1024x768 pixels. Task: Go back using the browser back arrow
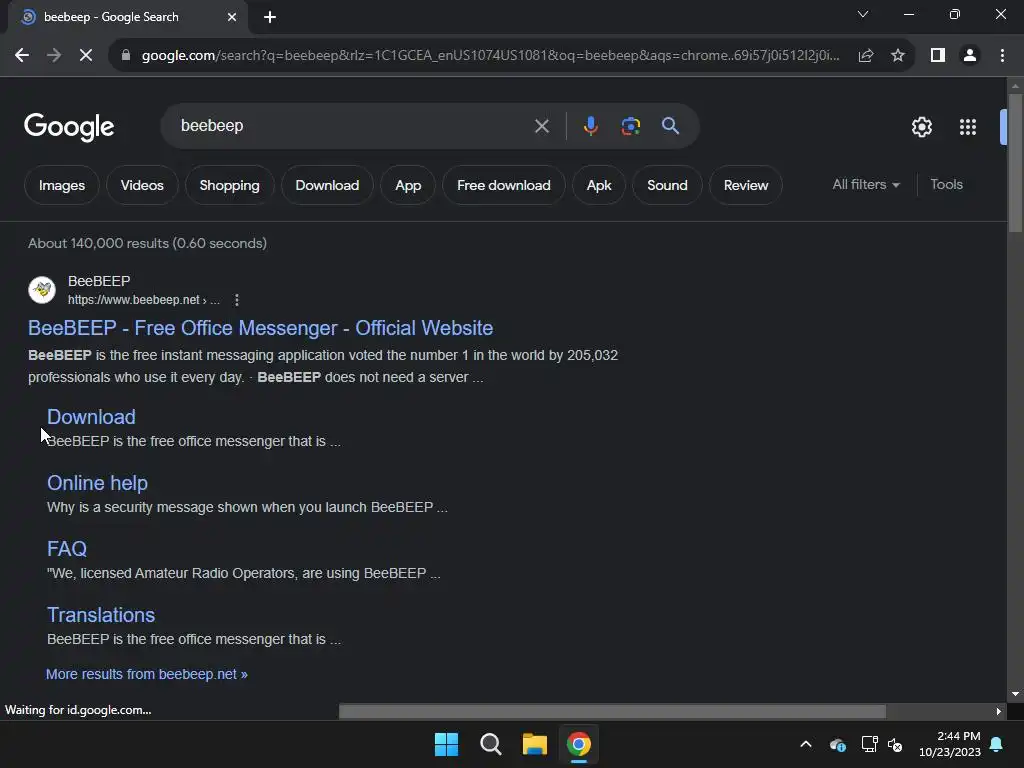[x=22, y=56]
